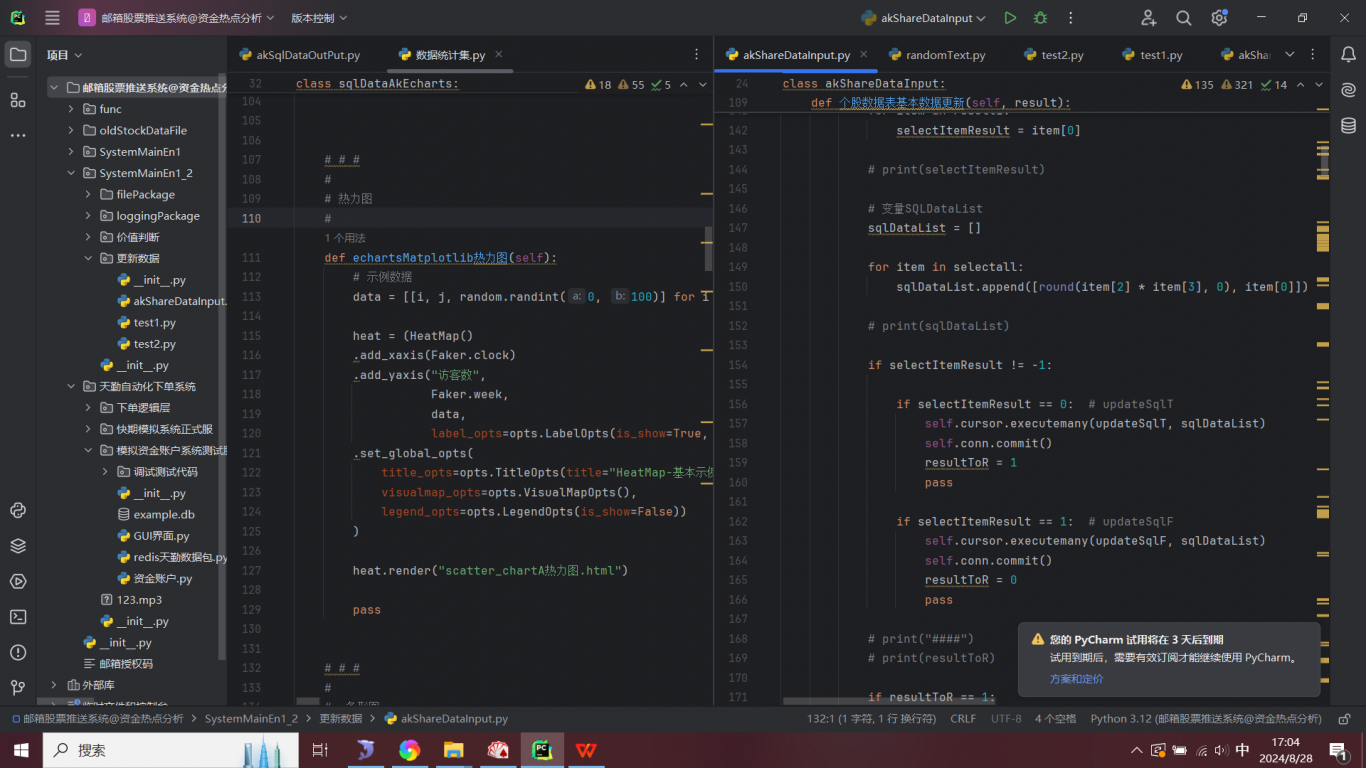Expand the 外部库 node
Viewport: 1366px width, 768px height.
coord(54,685)
